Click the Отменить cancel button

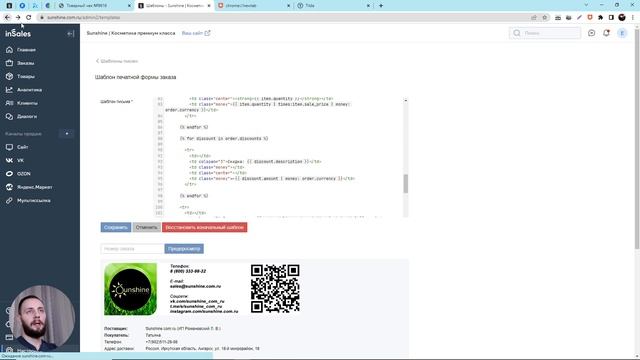147,227
